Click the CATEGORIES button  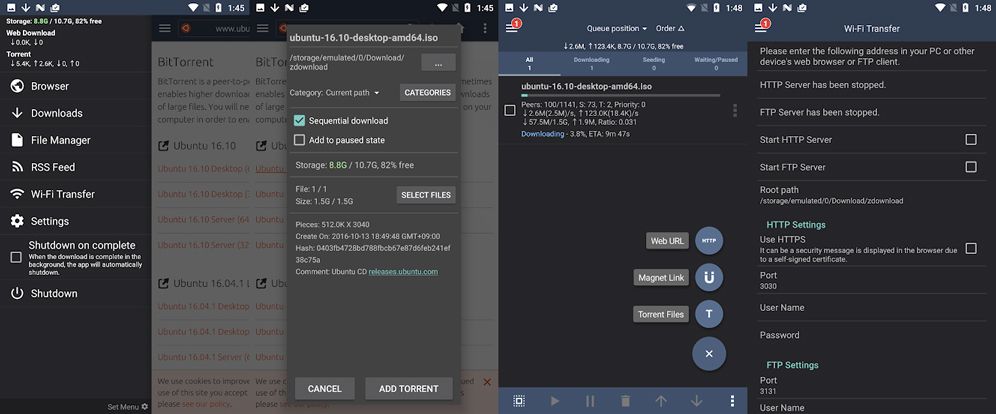(427, 93)
